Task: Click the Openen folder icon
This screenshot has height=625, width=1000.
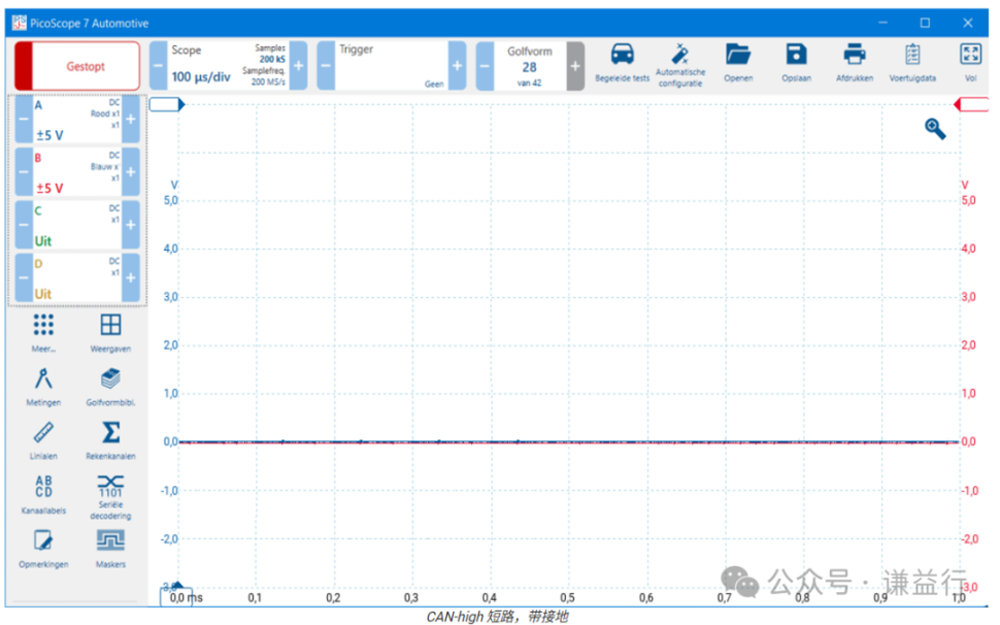Action: 738,56
